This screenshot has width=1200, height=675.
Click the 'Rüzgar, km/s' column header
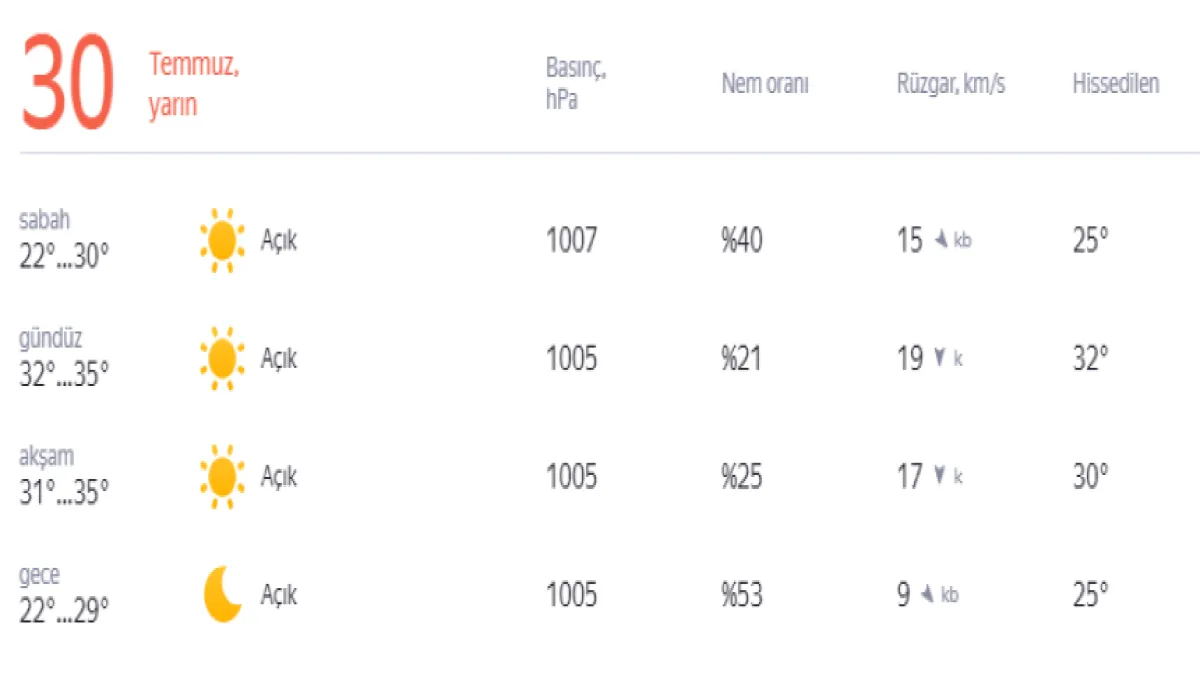(x=951, y=85)
